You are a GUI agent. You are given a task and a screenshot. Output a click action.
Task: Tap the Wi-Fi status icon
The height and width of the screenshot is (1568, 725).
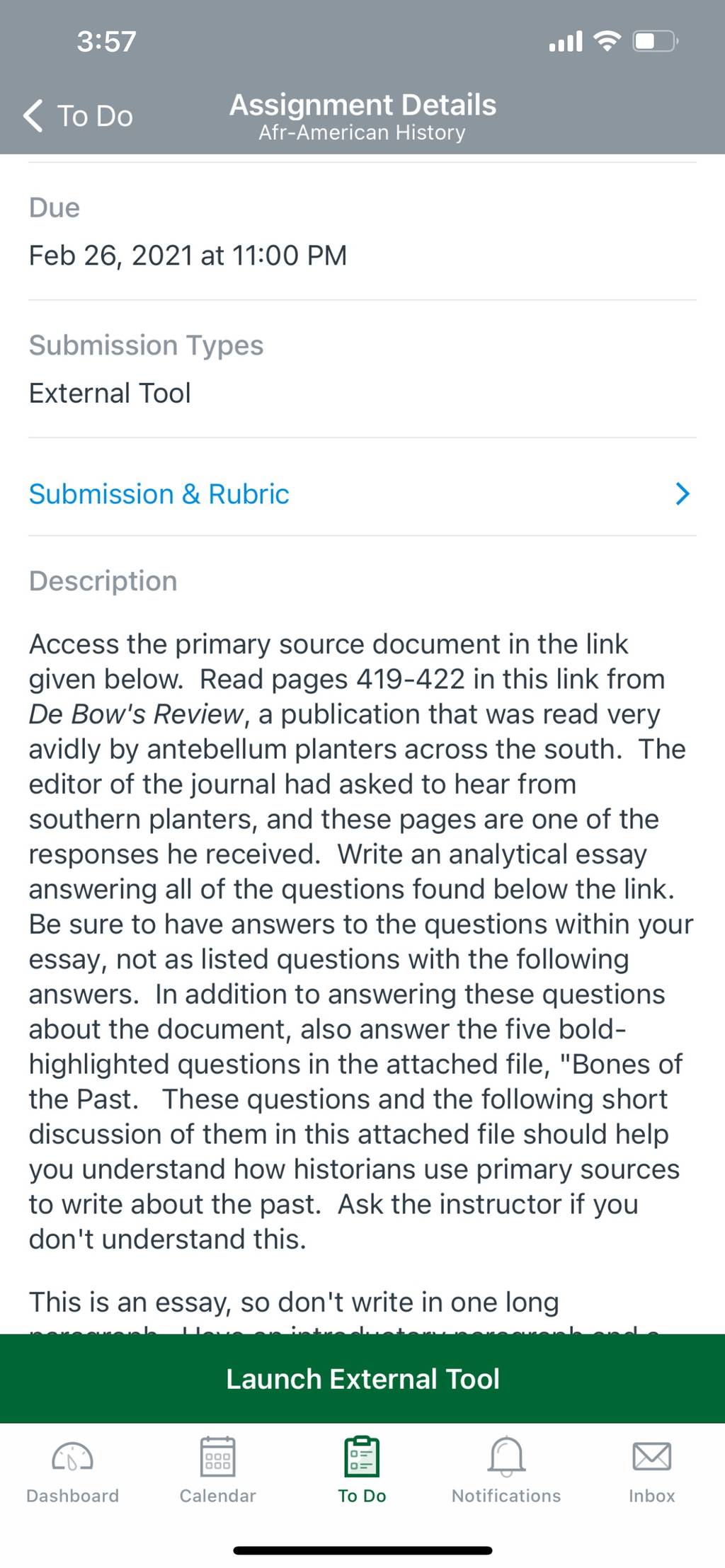click(x=607, y=41)
